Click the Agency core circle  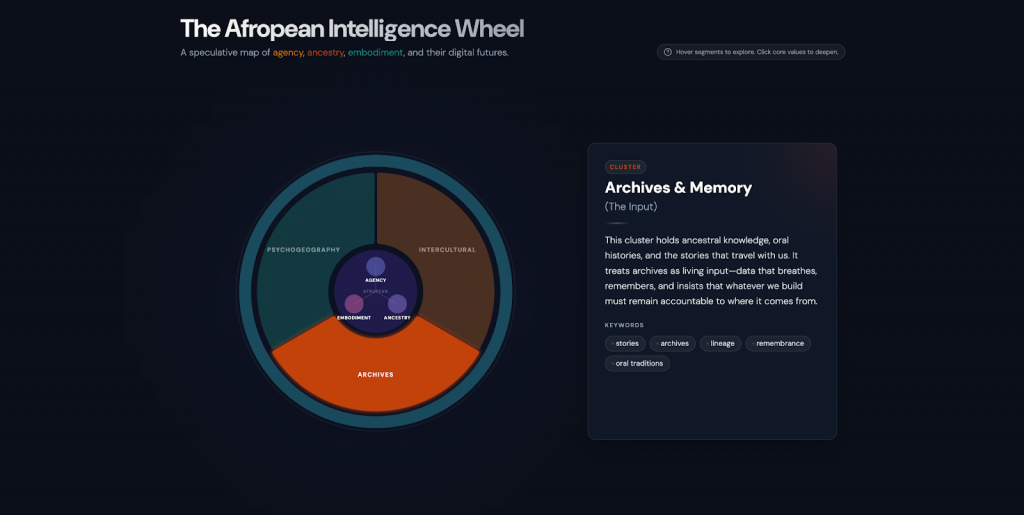(375, 266)
